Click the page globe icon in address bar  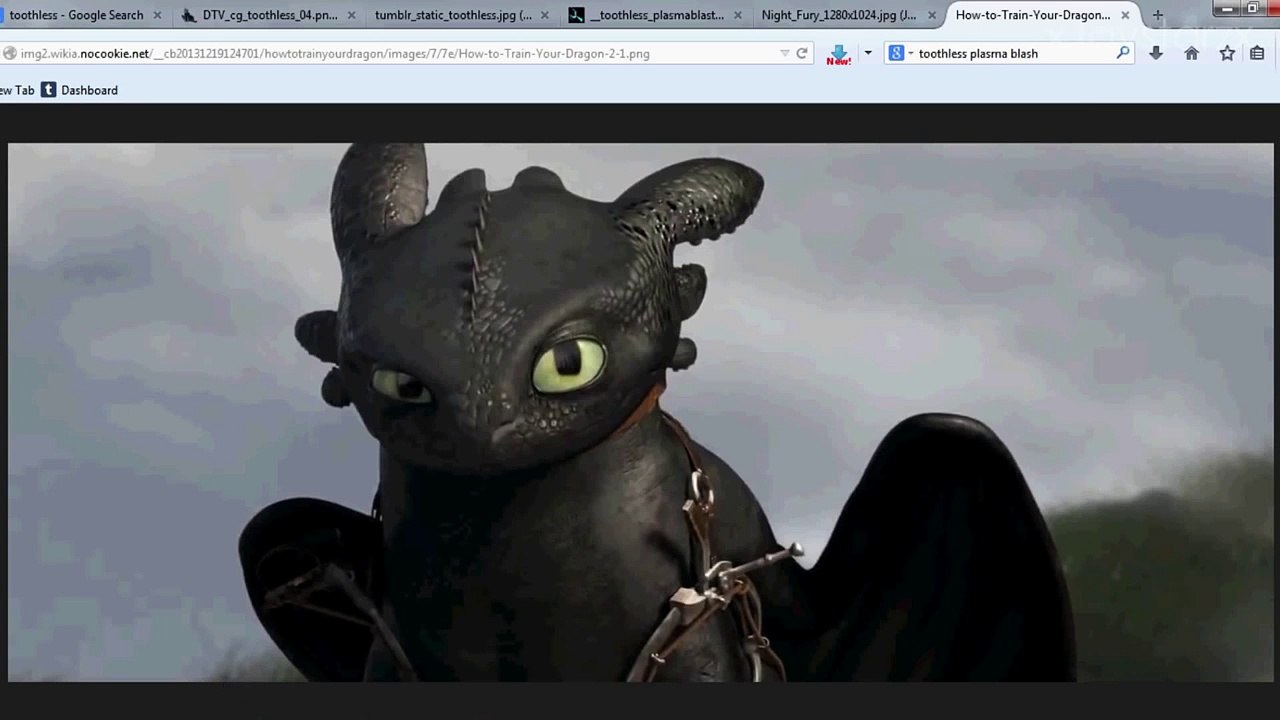pyautogui.click(x=9, y=53)
